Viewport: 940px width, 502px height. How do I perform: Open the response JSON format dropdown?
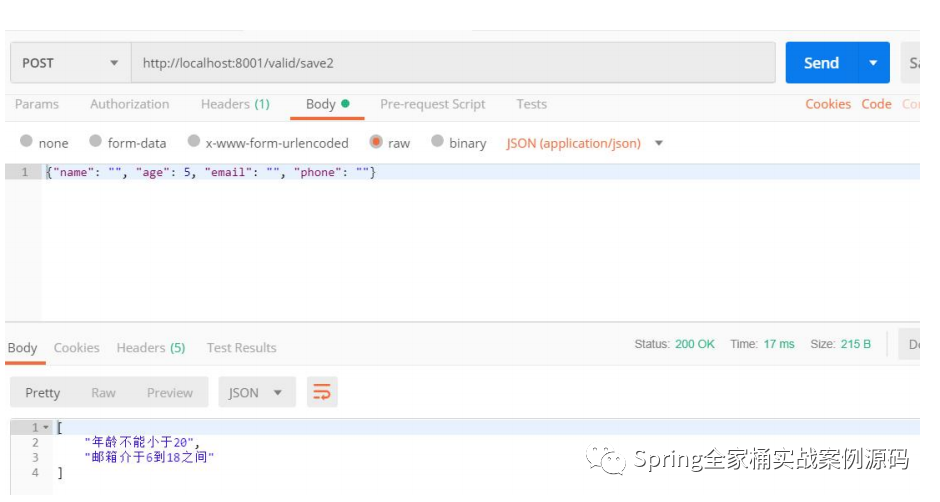click(257, 392)
